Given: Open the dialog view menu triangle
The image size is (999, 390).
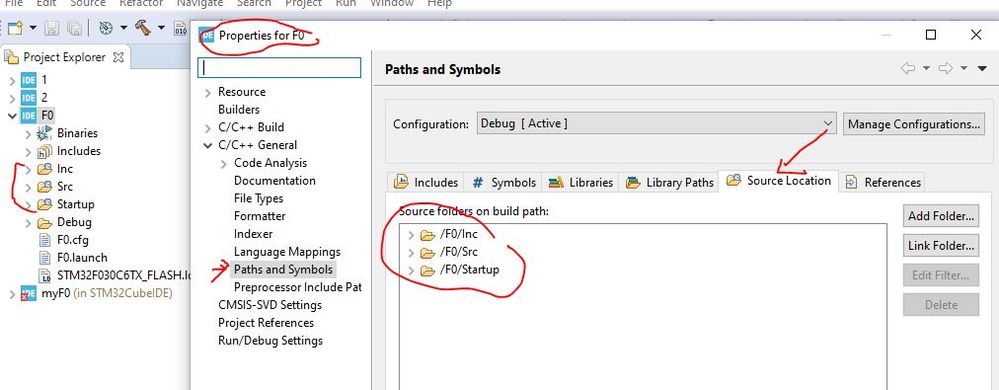Looking at the screenshot, I should click(982, 68).
